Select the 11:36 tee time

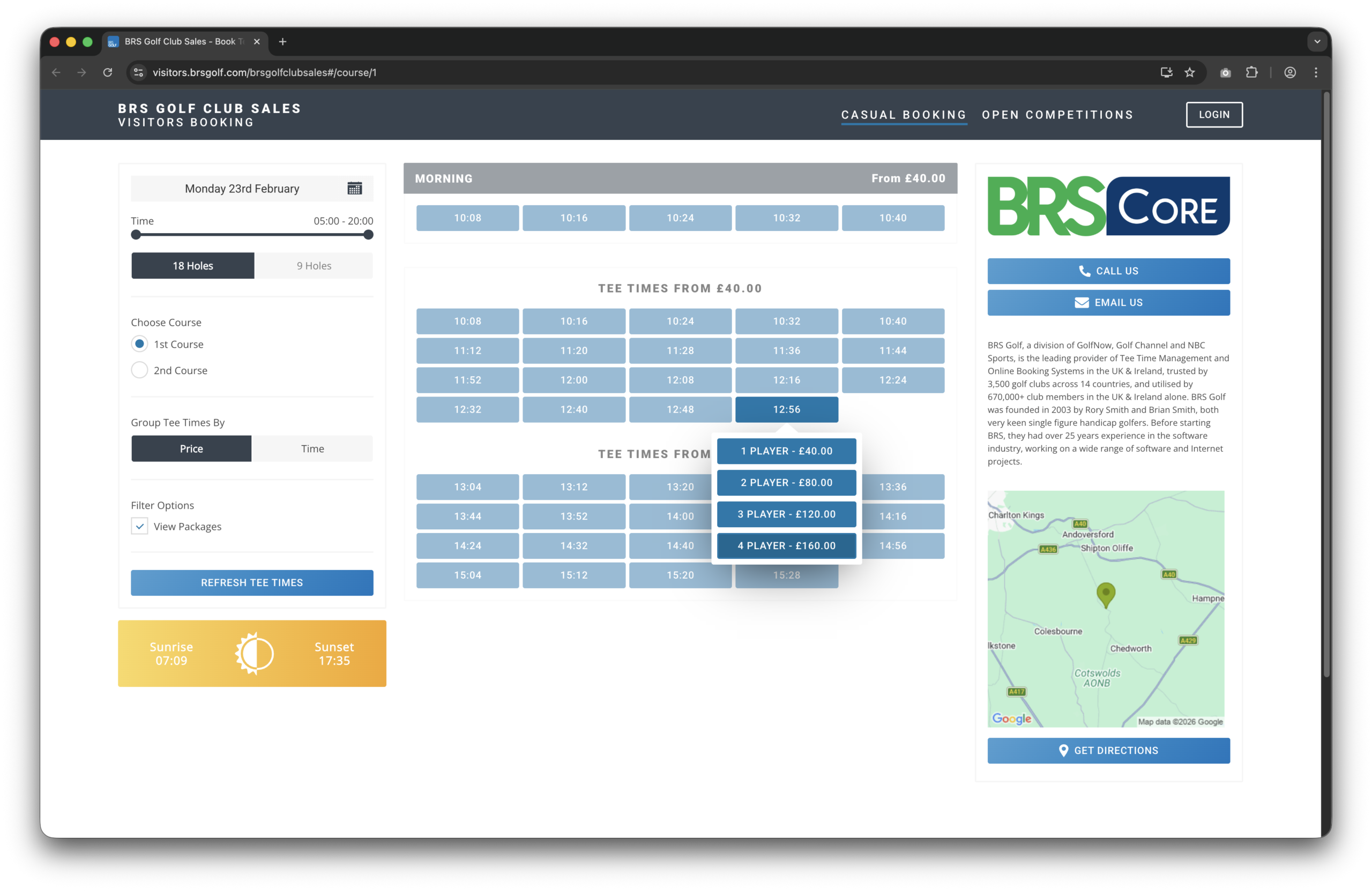click(x=786, y=350)
